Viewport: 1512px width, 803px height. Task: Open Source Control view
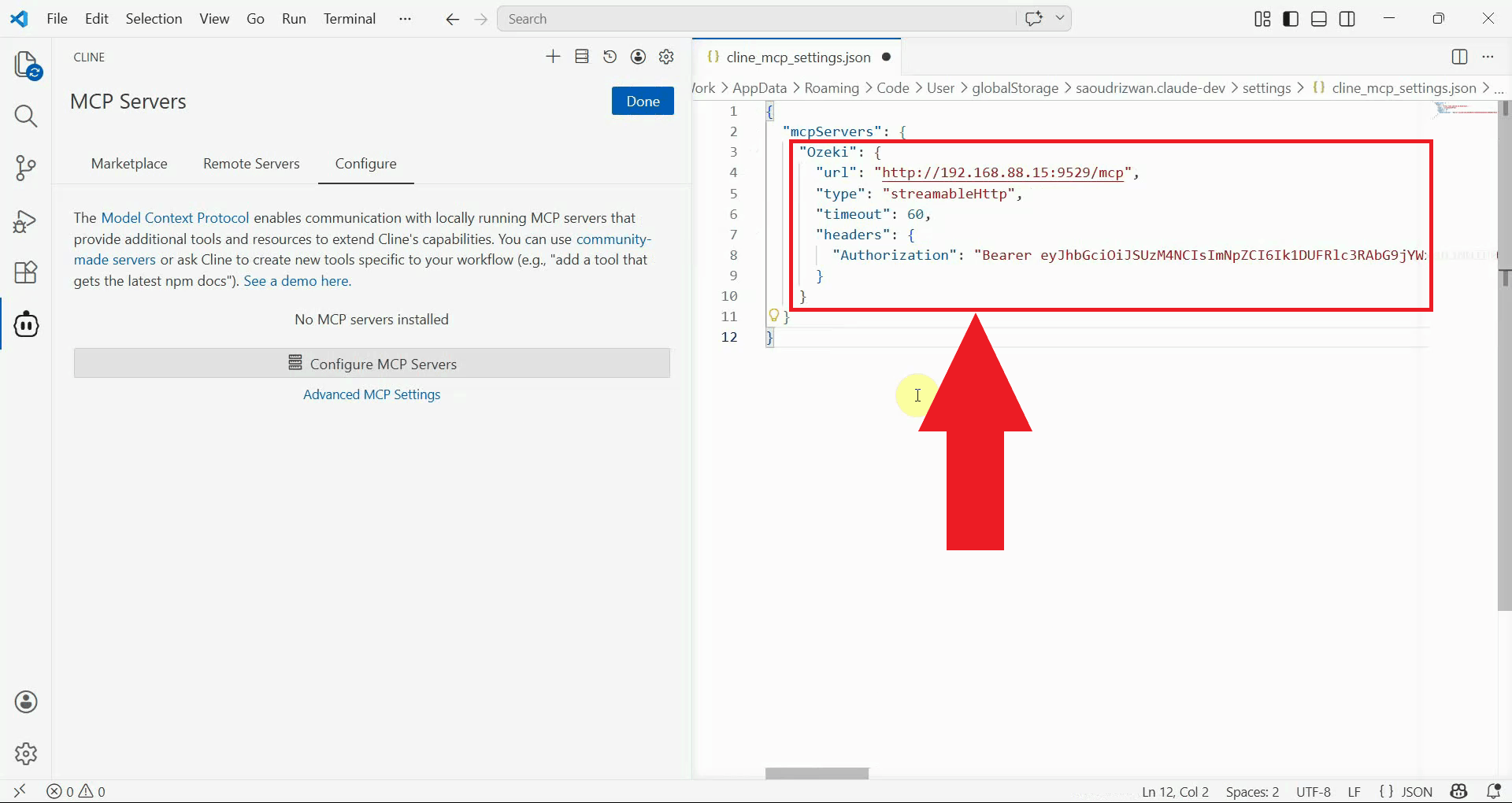pos(26,168)
